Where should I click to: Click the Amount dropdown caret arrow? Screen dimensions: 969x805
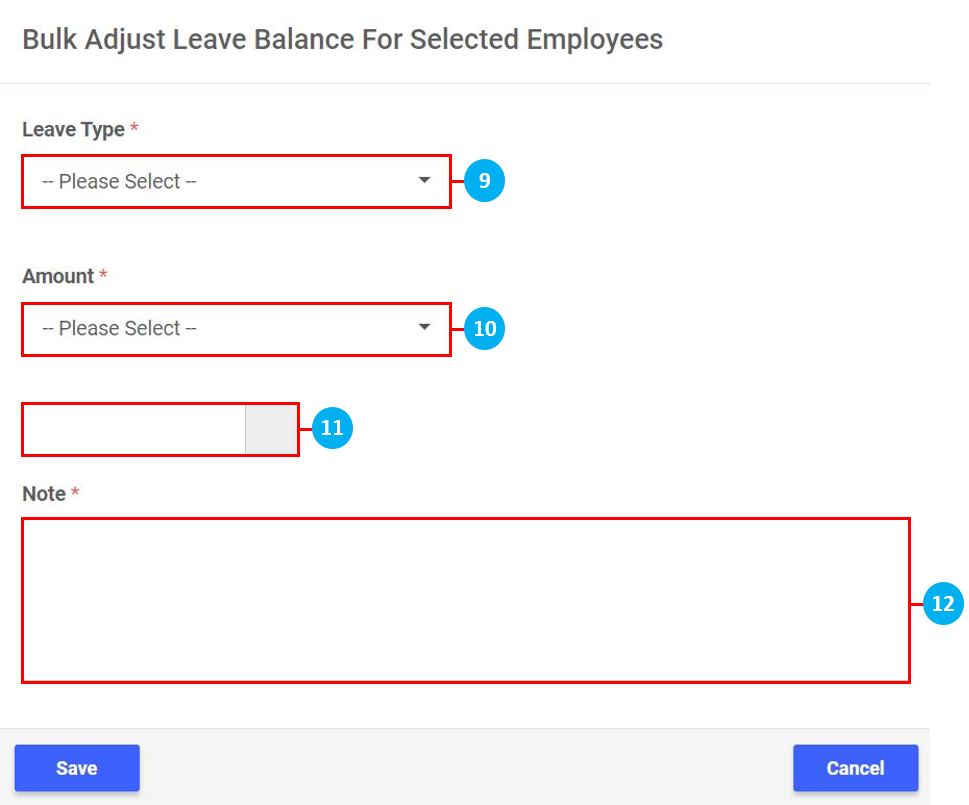(425, 327)
